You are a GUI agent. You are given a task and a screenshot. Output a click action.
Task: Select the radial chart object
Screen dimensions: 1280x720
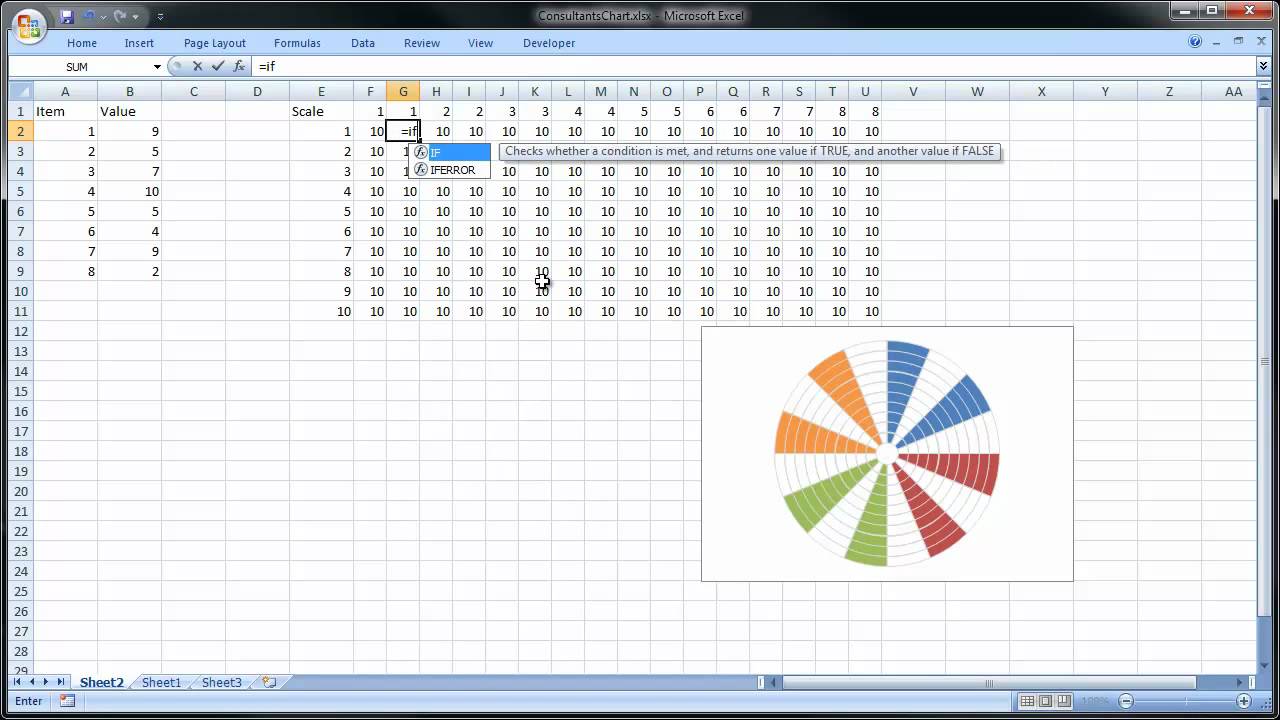tap(887, 453)
